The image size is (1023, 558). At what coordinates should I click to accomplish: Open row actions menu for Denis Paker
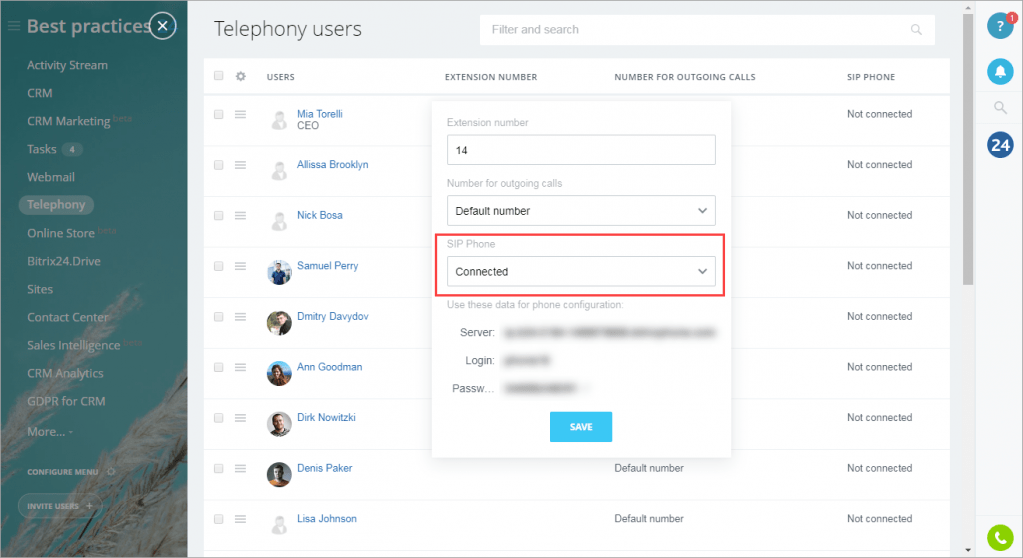(240, 469)
